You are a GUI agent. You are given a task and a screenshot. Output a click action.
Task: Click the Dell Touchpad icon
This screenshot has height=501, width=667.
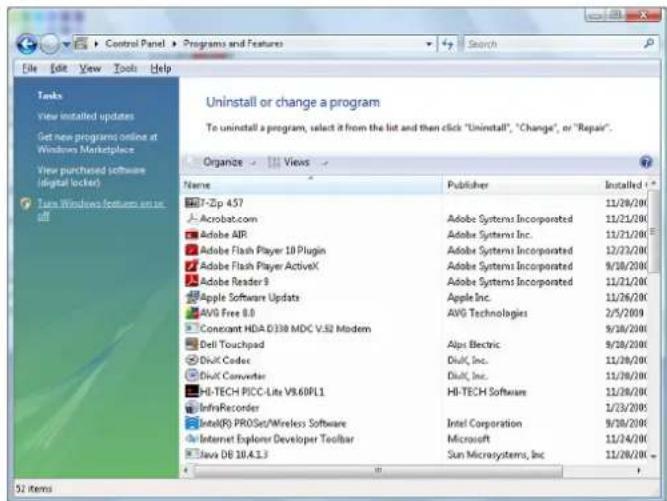click(192, 344)
